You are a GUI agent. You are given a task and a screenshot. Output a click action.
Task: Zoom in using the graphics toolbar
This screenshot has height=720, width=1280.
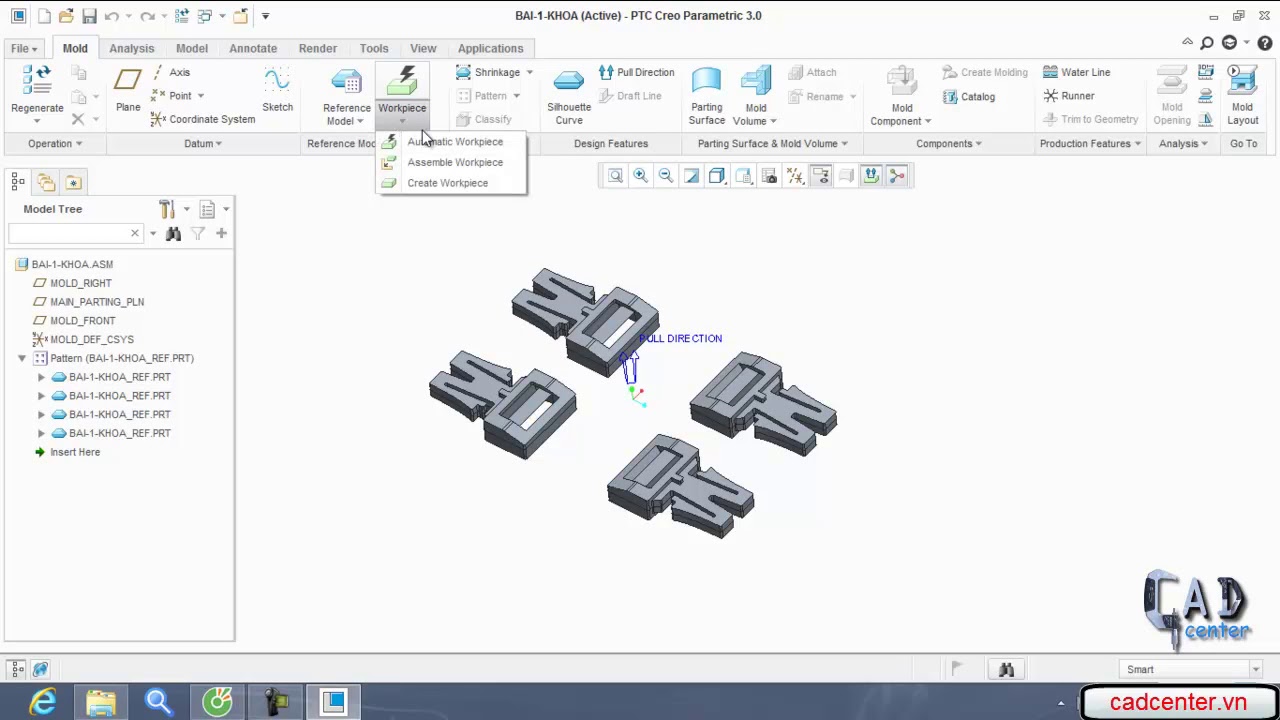[640, 176]
